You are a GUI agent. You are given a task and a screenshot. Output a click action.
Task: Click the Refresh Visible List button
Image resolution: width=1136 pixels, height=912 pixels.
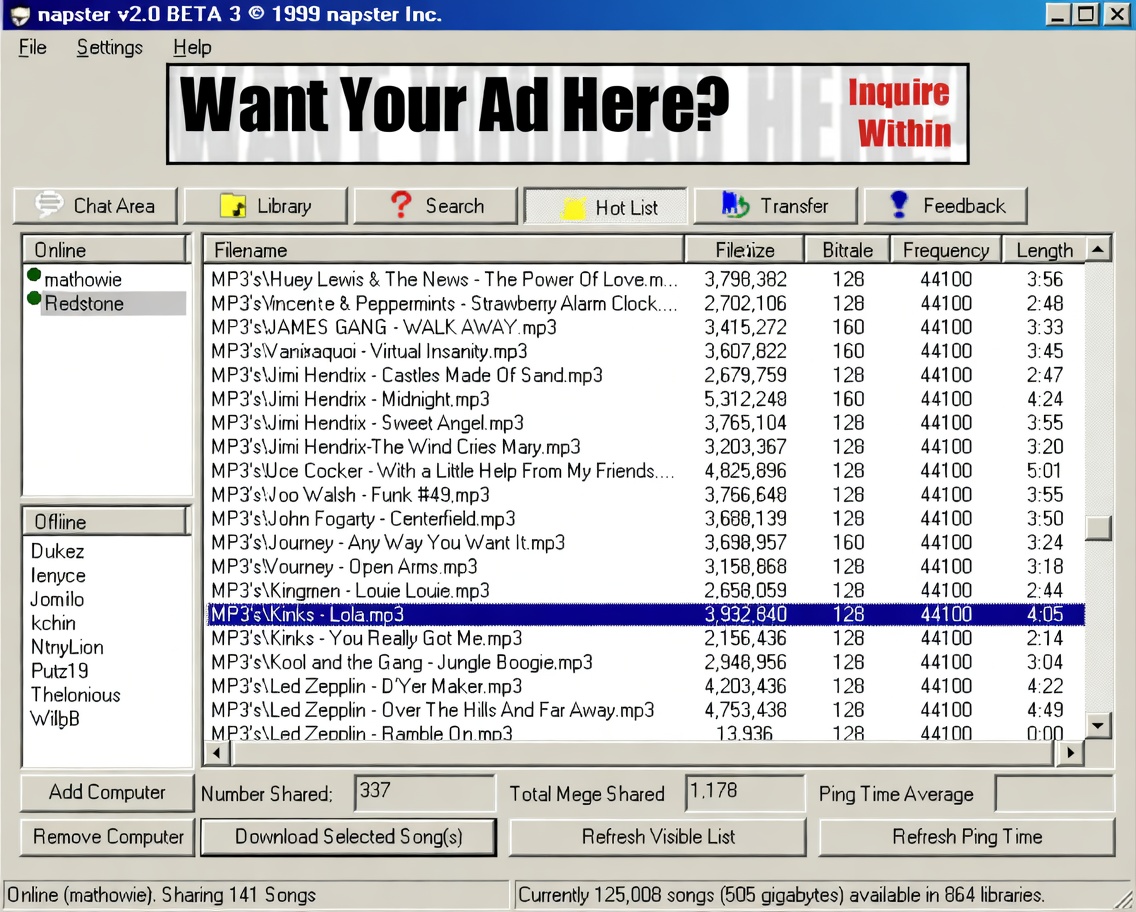[658, 837]
